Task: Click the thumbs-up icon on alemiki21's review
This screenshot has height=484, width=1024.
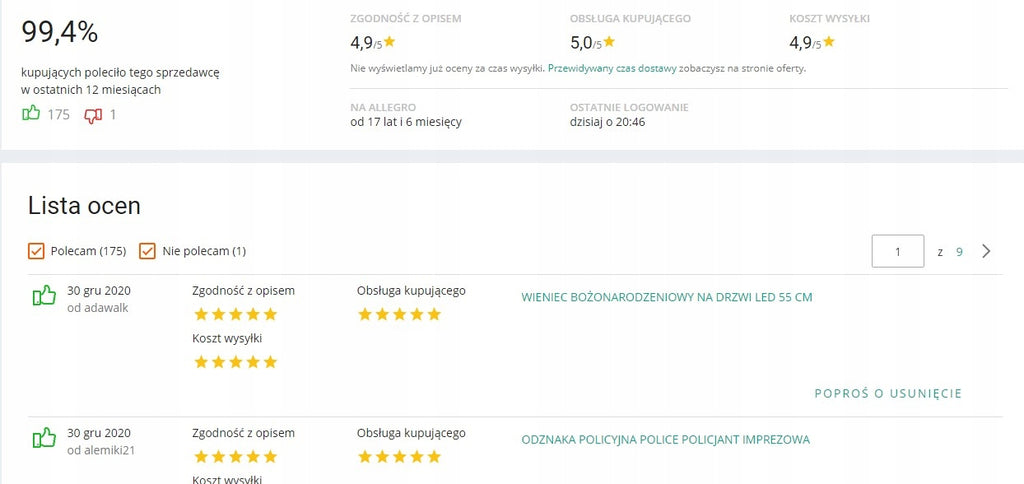Action: point(44,438)
